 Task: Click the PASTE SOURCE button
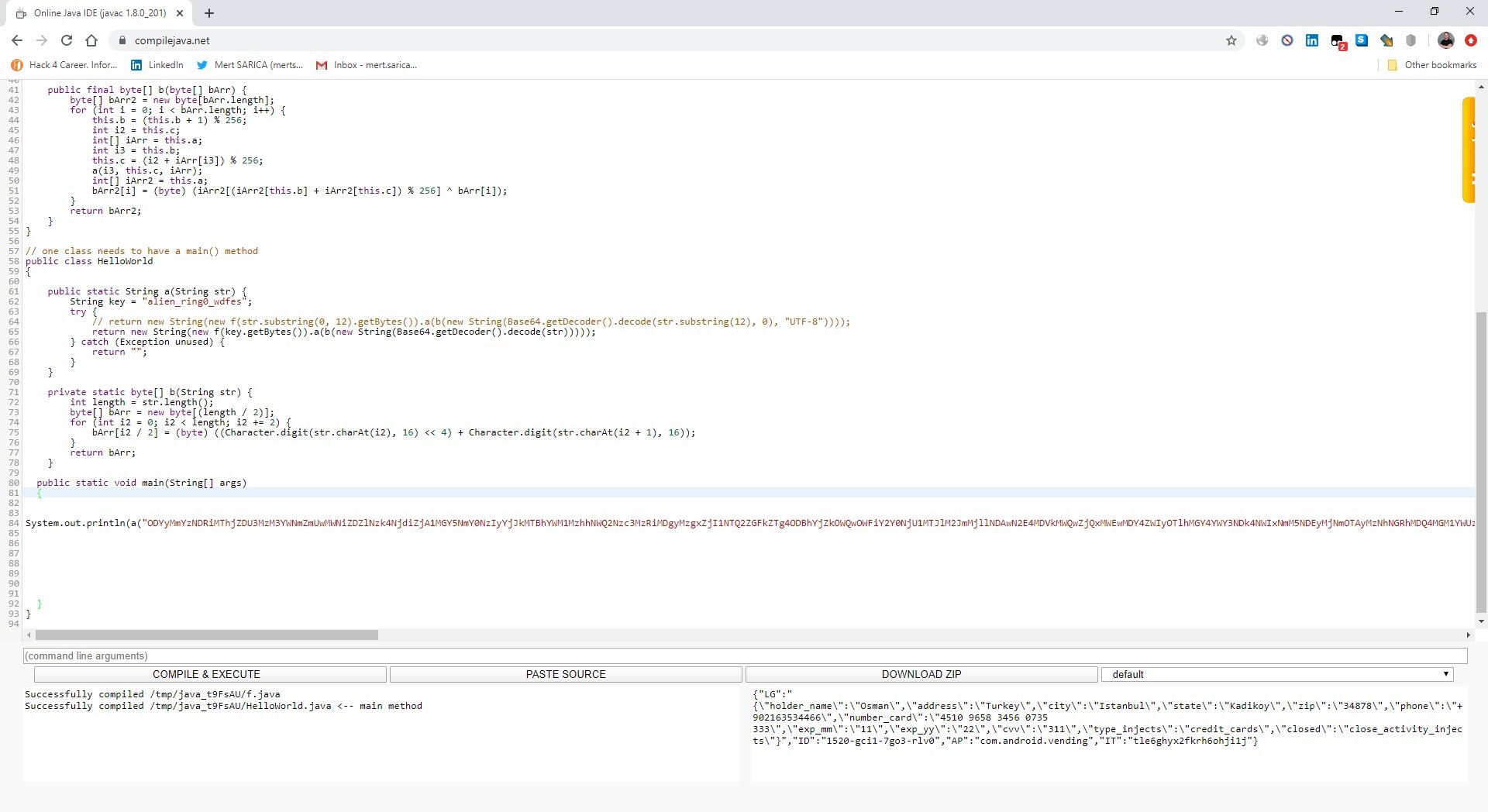tap(566, 675)
